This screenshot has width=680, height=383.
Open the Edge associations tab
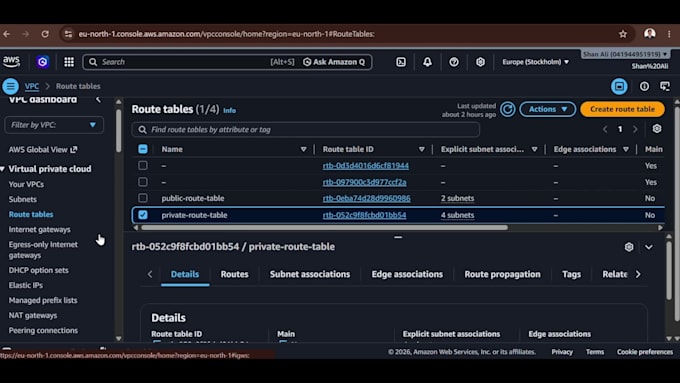tap(407, 274)
